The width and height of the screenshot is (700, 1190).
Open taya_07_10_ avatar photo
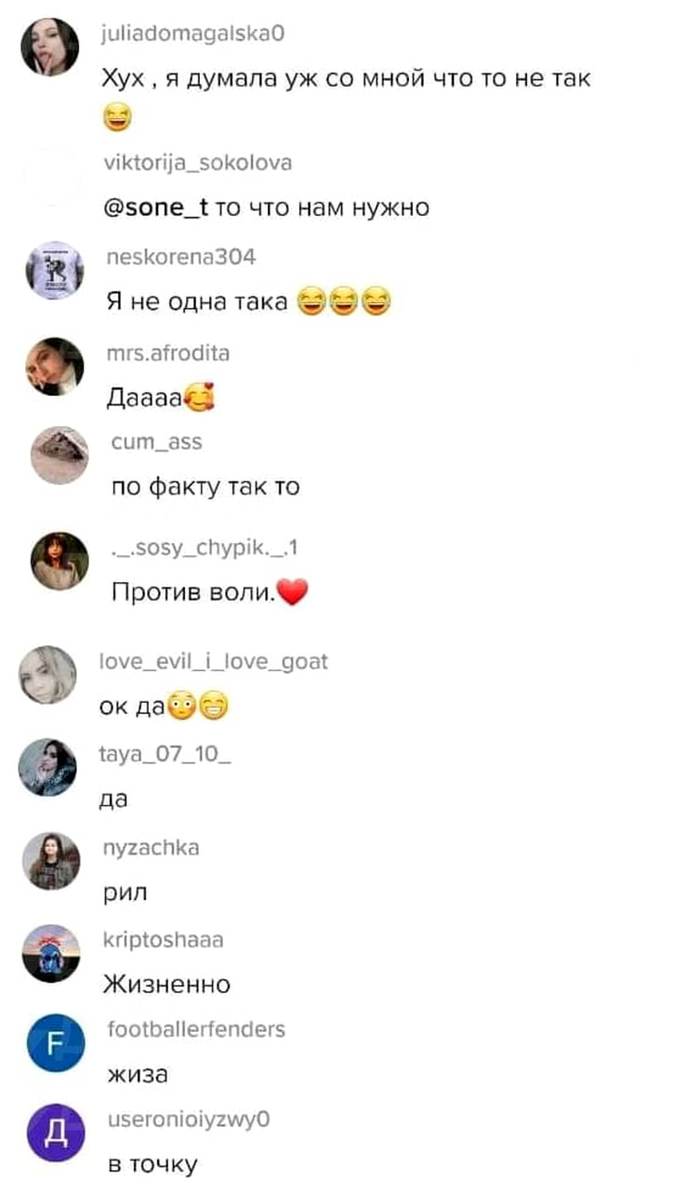click(x=48, y=767)
